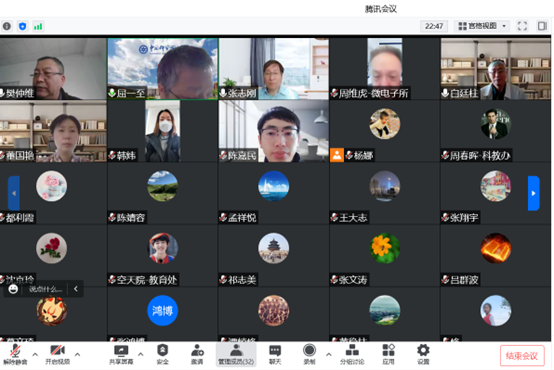The image size is (554, 370).
Task: Click 孟祥悦 name label
Action: coord(242,218)
